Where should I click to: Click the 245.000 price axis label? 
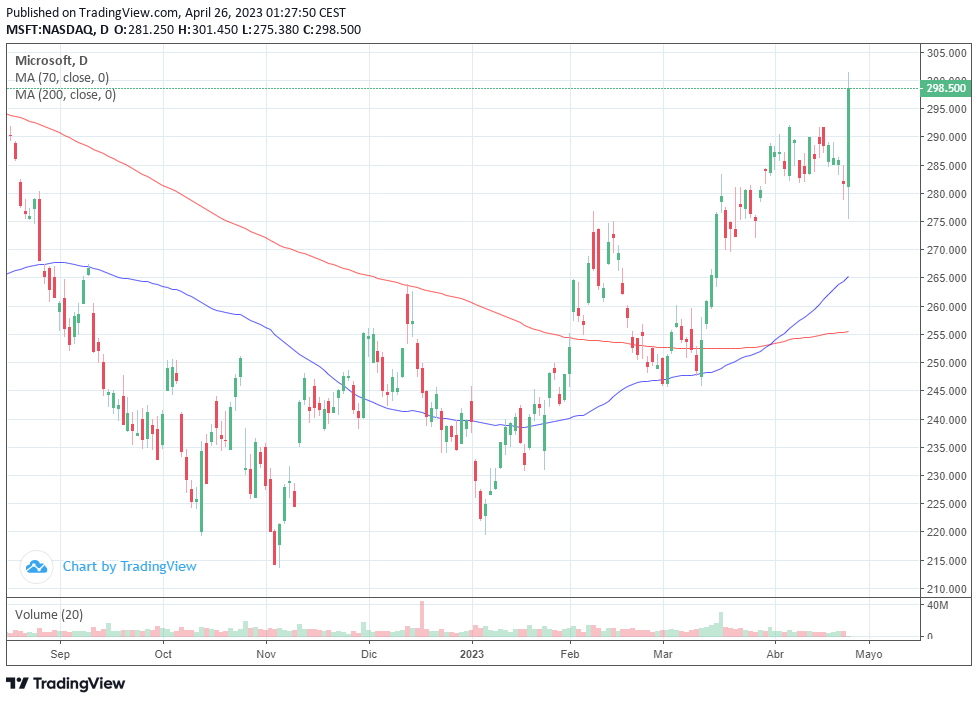point(946,391)
